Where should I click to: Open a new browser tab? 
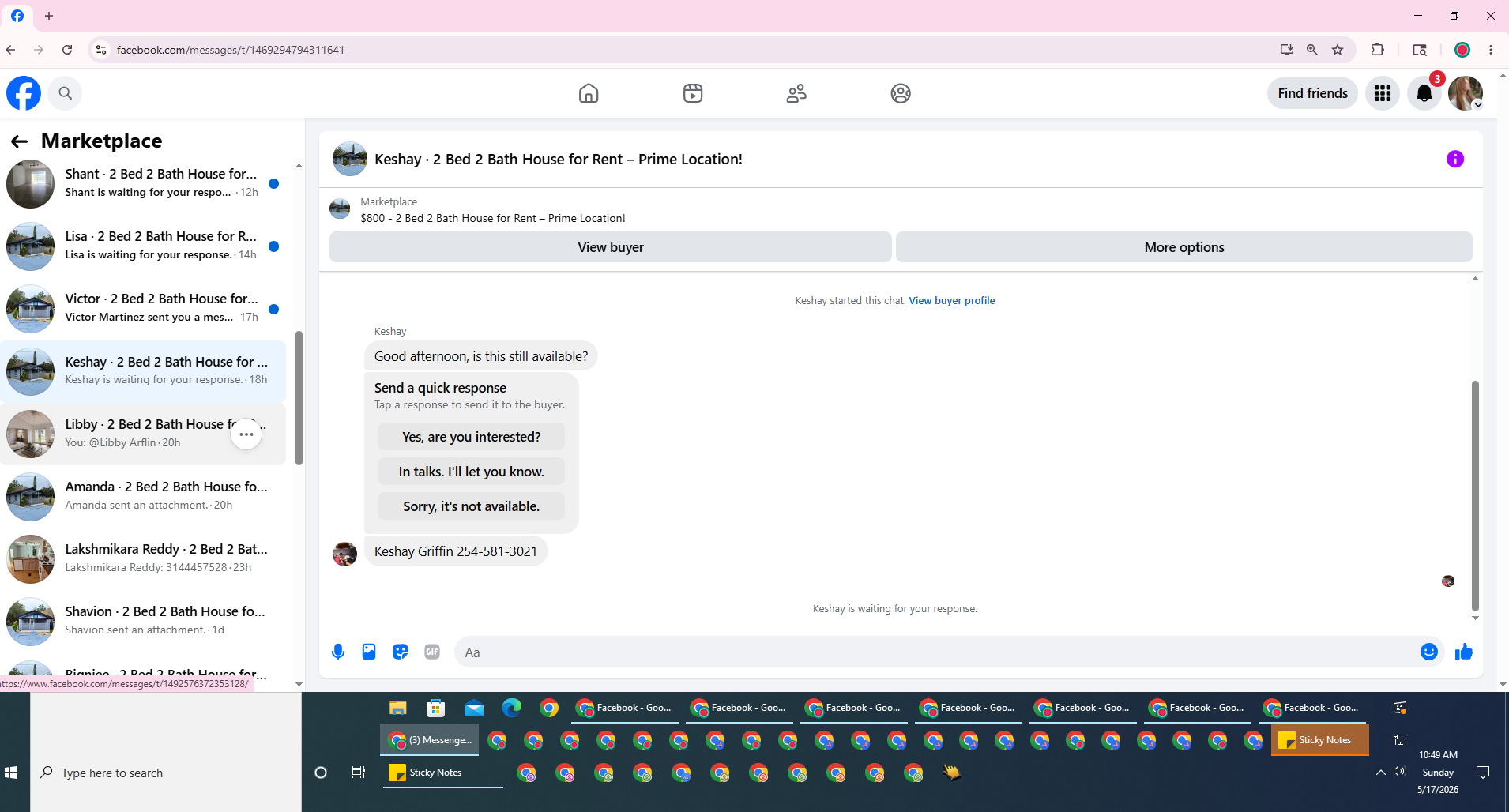pos(49,16)
